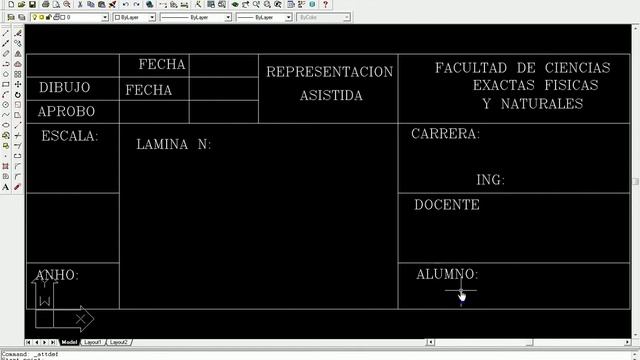Click the last-tab navigation arrow

coord(53,342)
